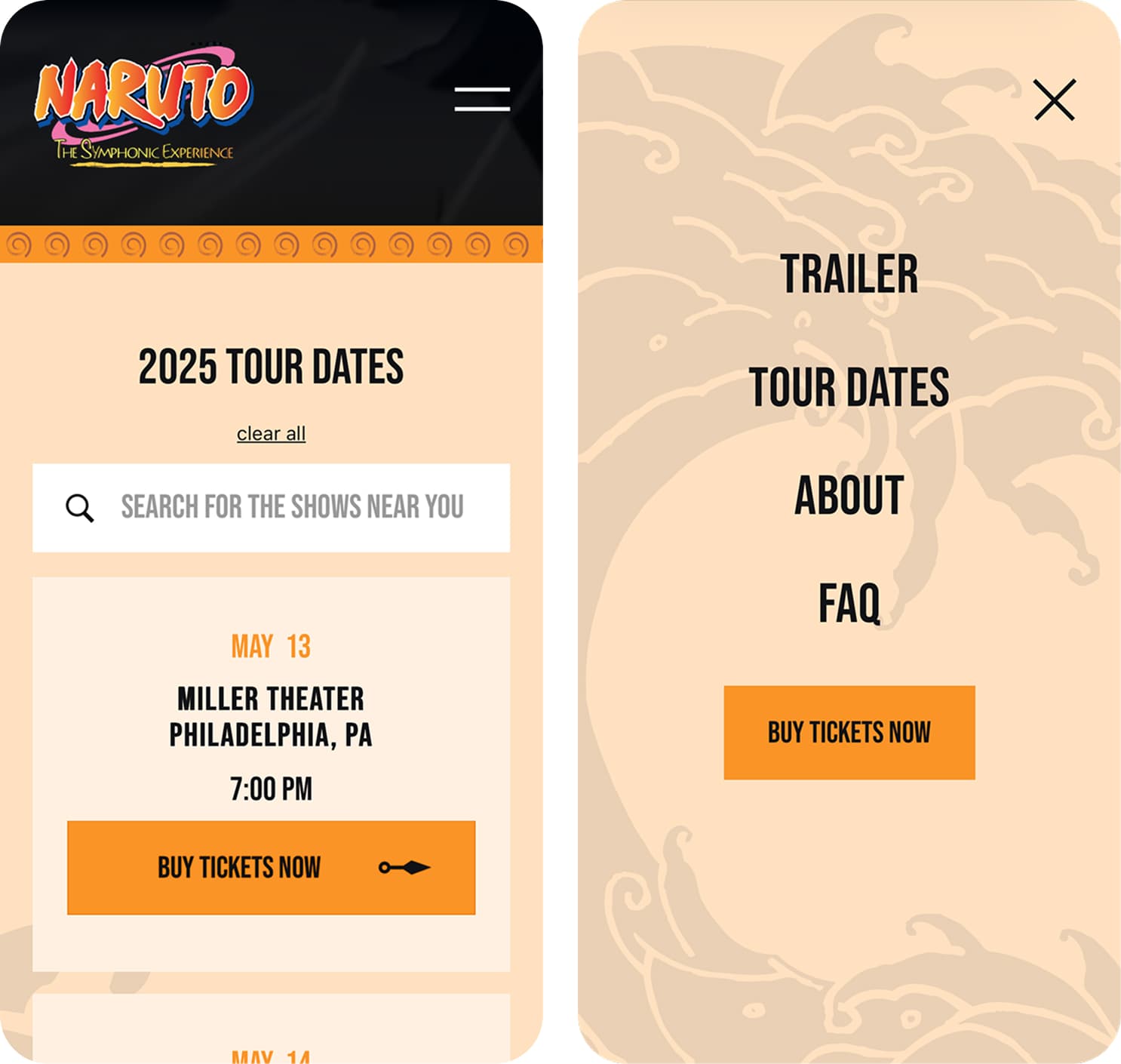Select Tour Dates in the navigation menu
This screenshot has height=1064, width=1121.
click(849, 387)
